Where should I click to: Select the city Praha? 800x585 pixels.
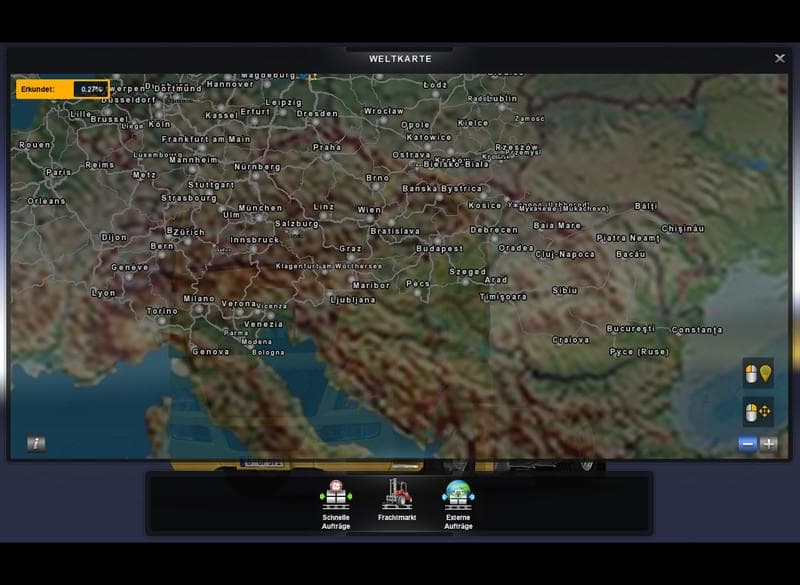pyautogui.click(x=327, y=147)
